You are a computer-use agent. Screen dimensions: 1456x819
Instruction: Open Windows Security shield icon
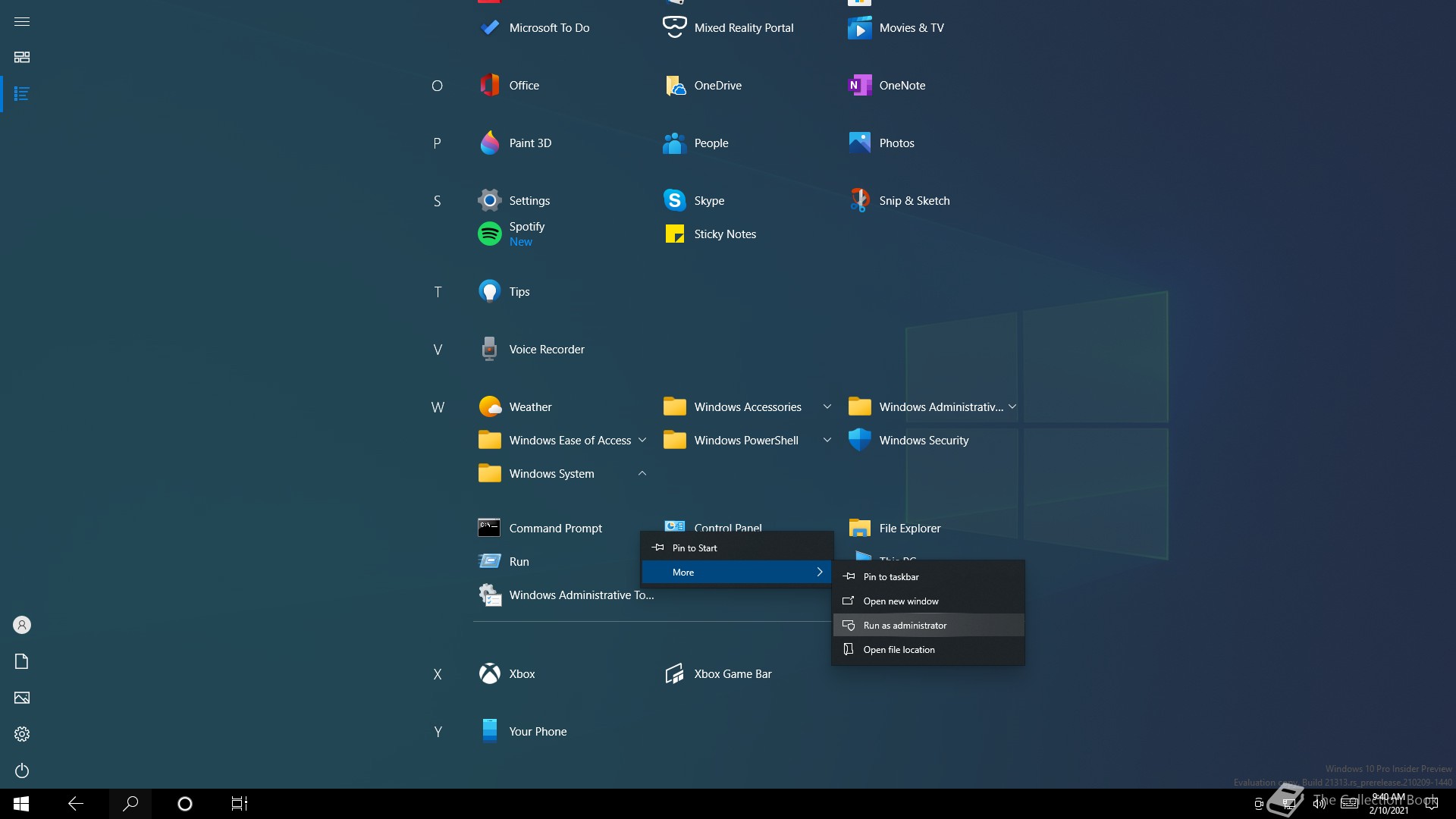[x=859, y=441]
